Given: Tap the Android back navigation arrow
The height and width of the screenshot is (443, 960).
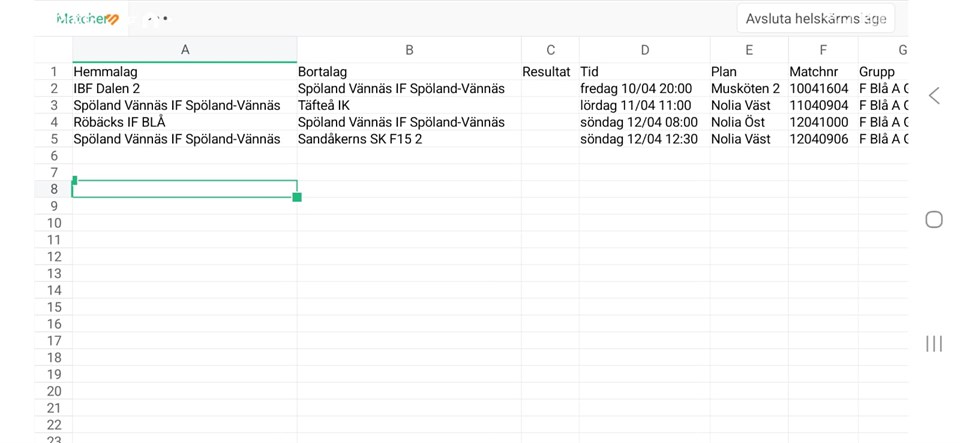Looking at the screenshot, I should pyautogui.click(x=934, y=96).
